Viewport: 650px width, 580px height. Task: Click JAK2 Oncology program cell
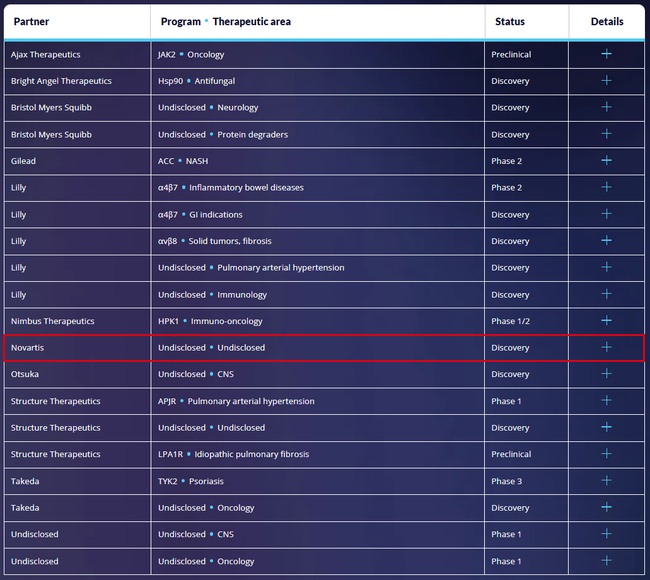tap(318, 54)
